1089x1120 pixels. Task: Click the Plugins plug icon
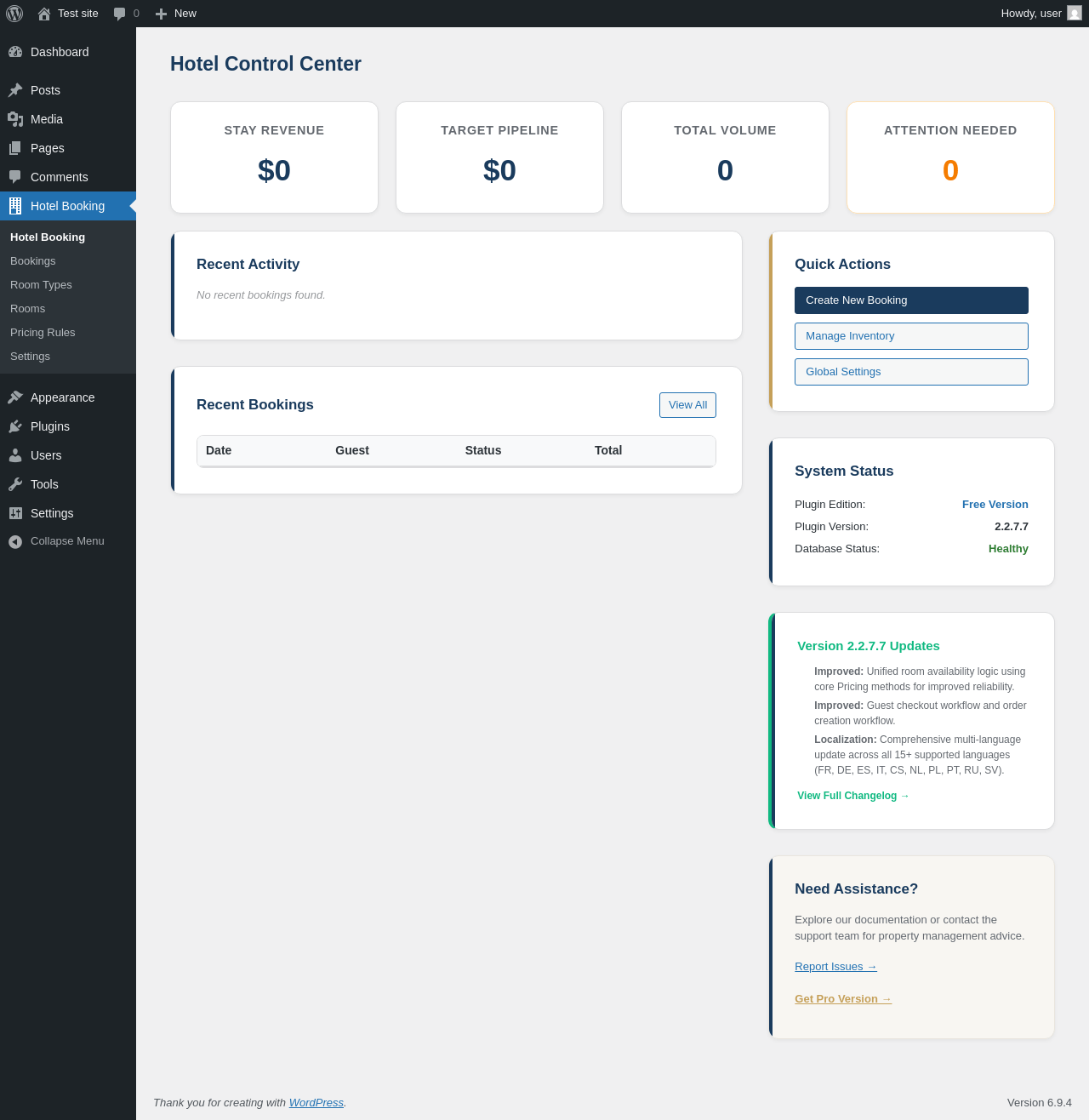(15, 426)
